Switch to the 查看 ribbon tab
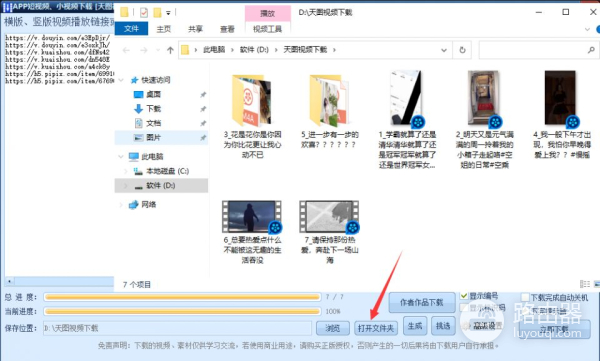600x361 pixels. [227, 29]
